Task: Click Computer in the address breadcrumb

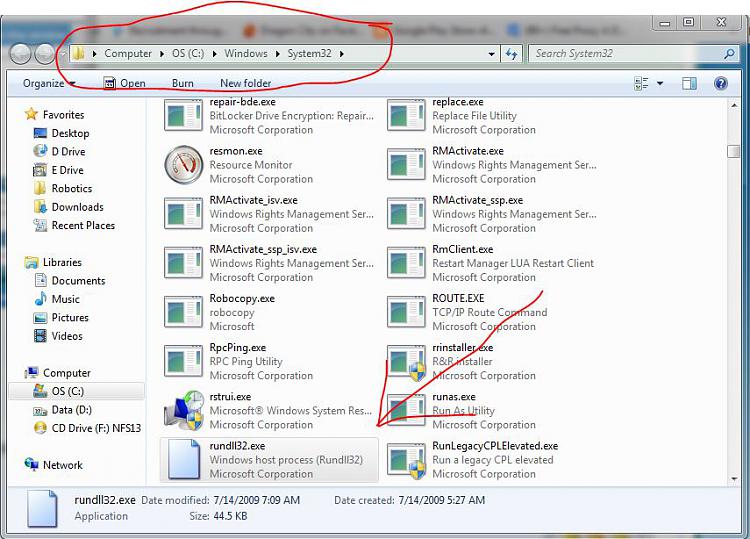Action: pos(128,54)
